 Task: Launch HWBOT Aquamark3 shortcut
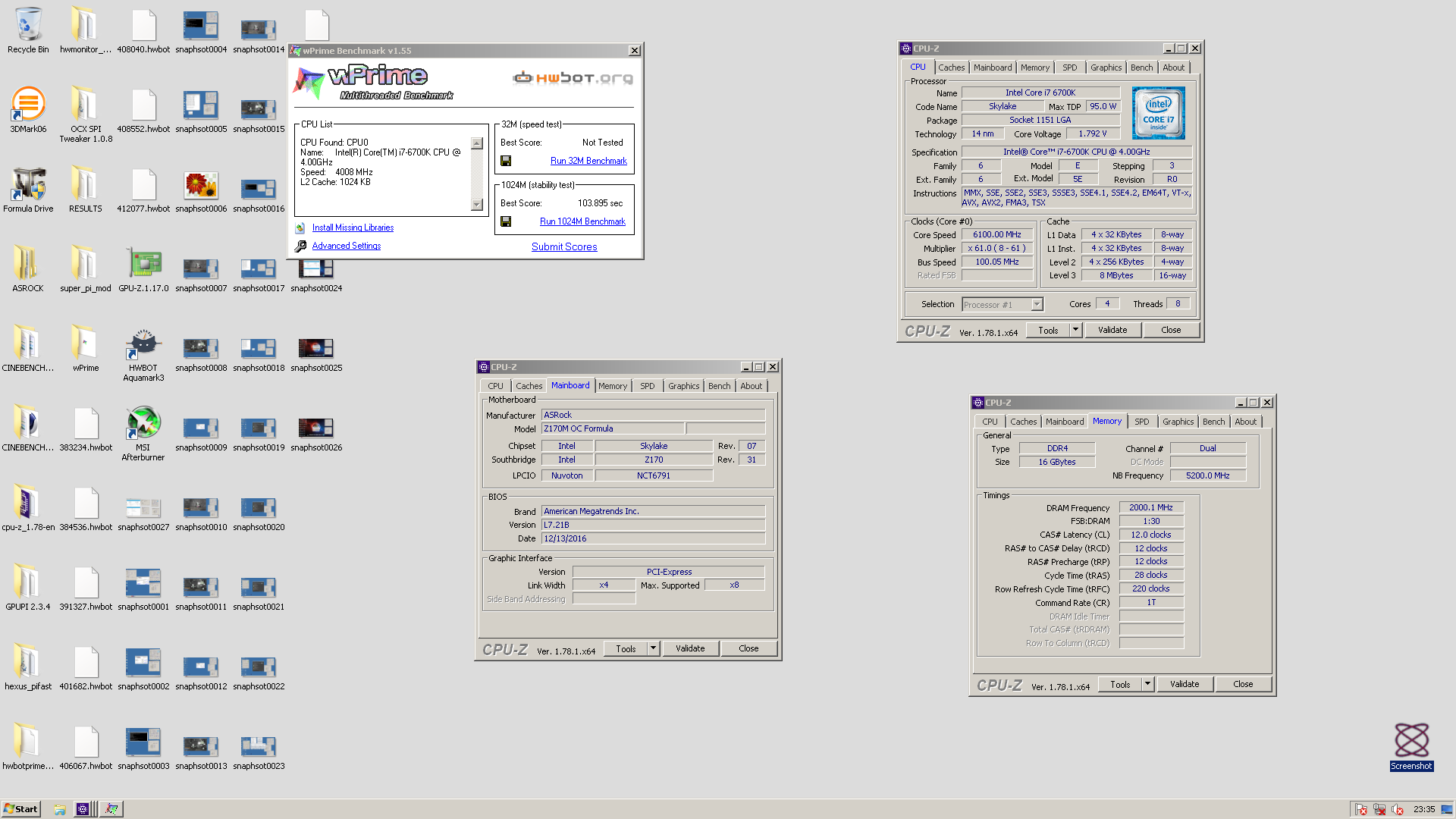pos(143,354)
